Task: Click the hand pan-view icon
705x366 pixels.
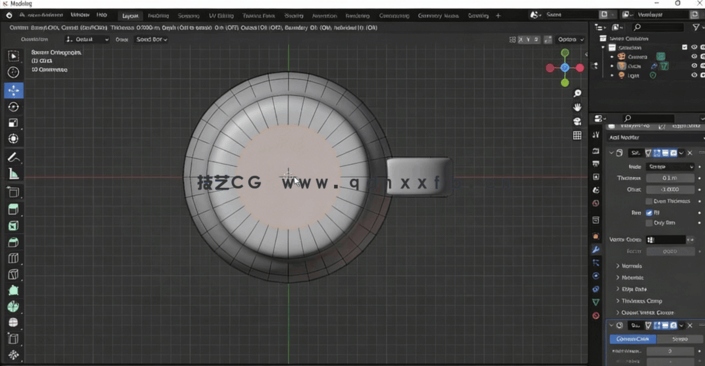Action: tap(577, 107)
